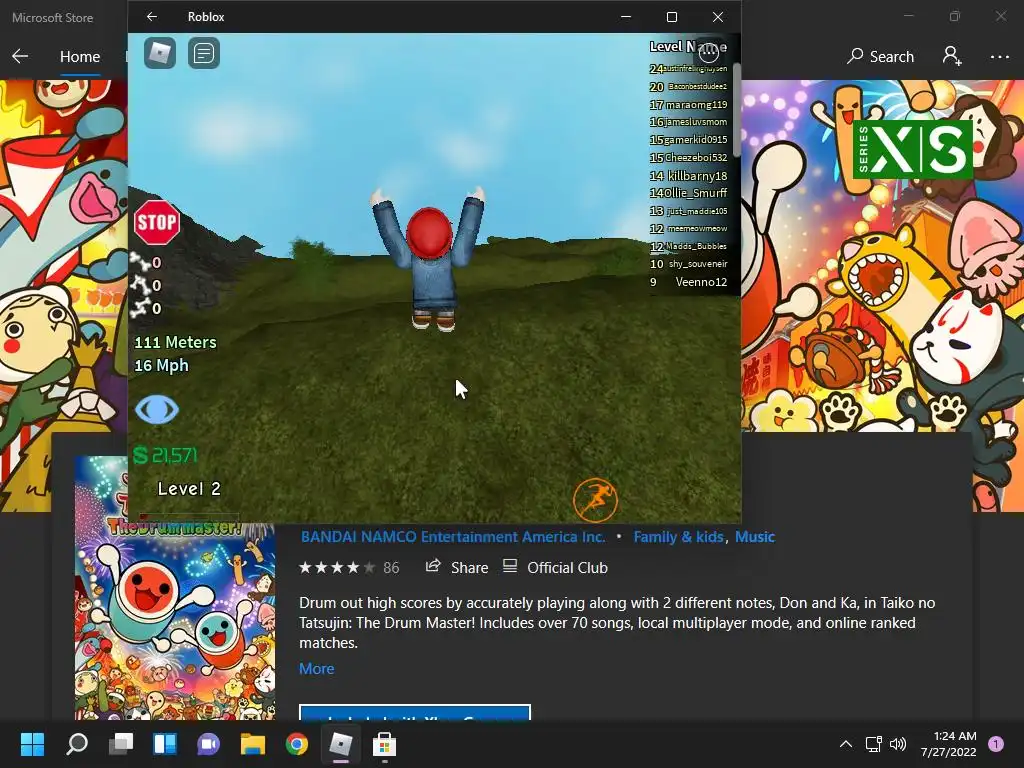Open BANDAI NAMCO Entertainment America Inc. link
This screenshot has width=1024, height=768.
[x=453, y=537]
